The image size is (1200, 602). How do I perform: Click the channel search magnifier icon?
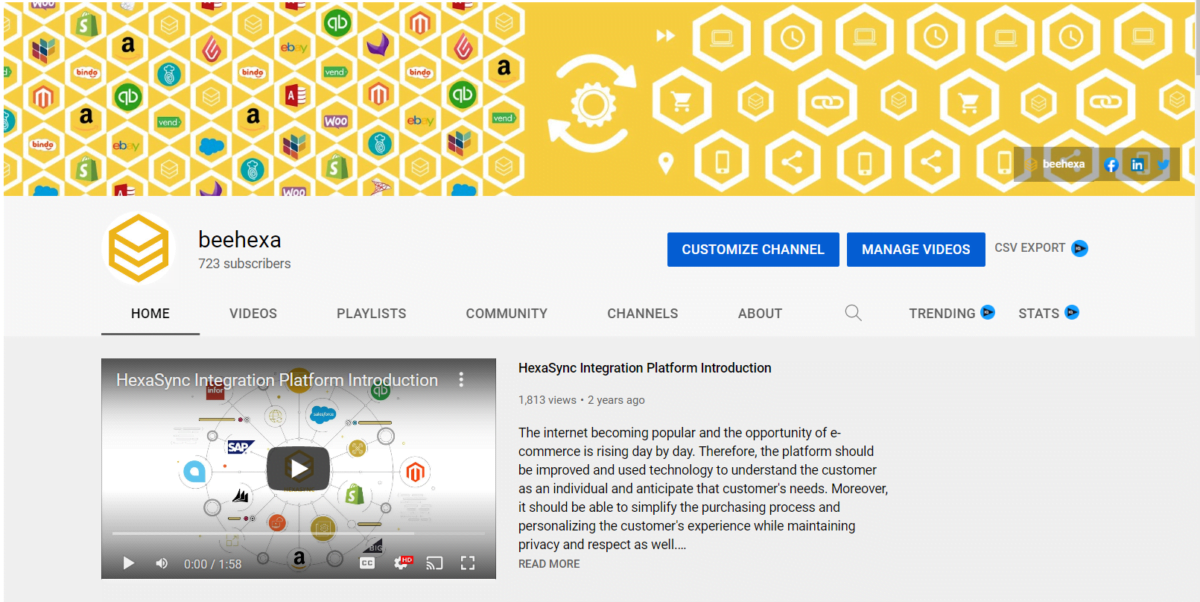pyautogui.click(x=853, y=313)
